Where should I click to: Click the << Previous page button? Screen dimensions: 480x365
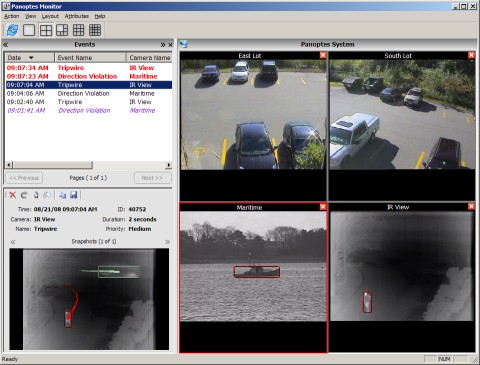click(x=24, y=178)
